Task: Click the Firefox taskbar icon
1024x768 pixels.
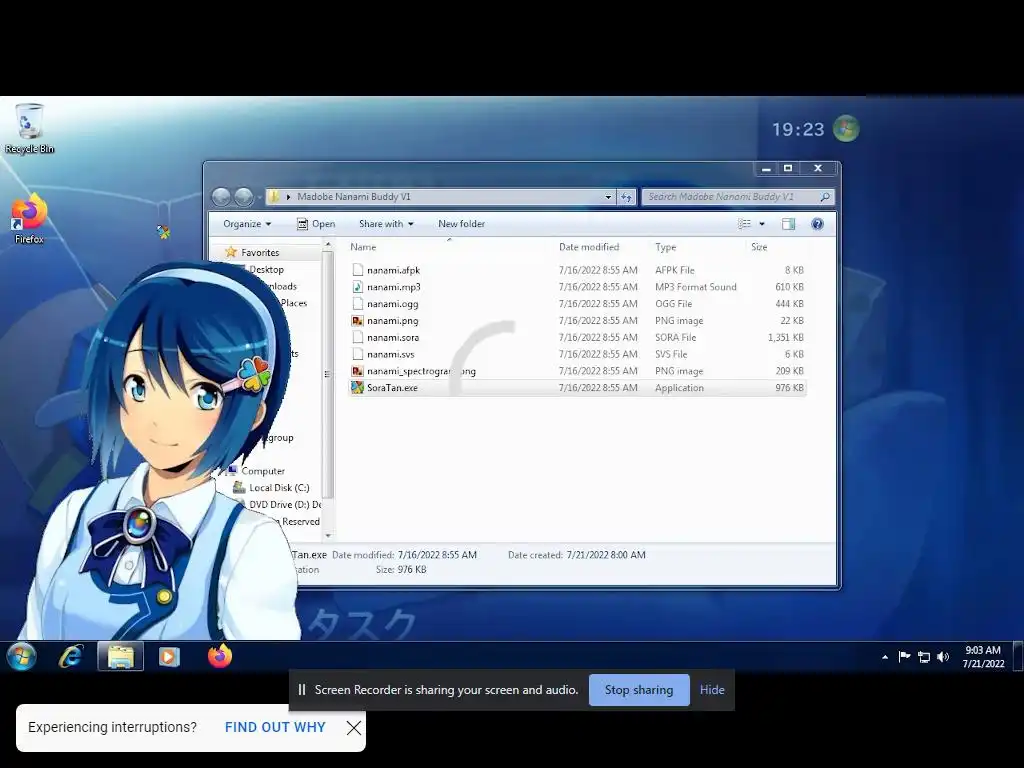Action: coord(219,656)
